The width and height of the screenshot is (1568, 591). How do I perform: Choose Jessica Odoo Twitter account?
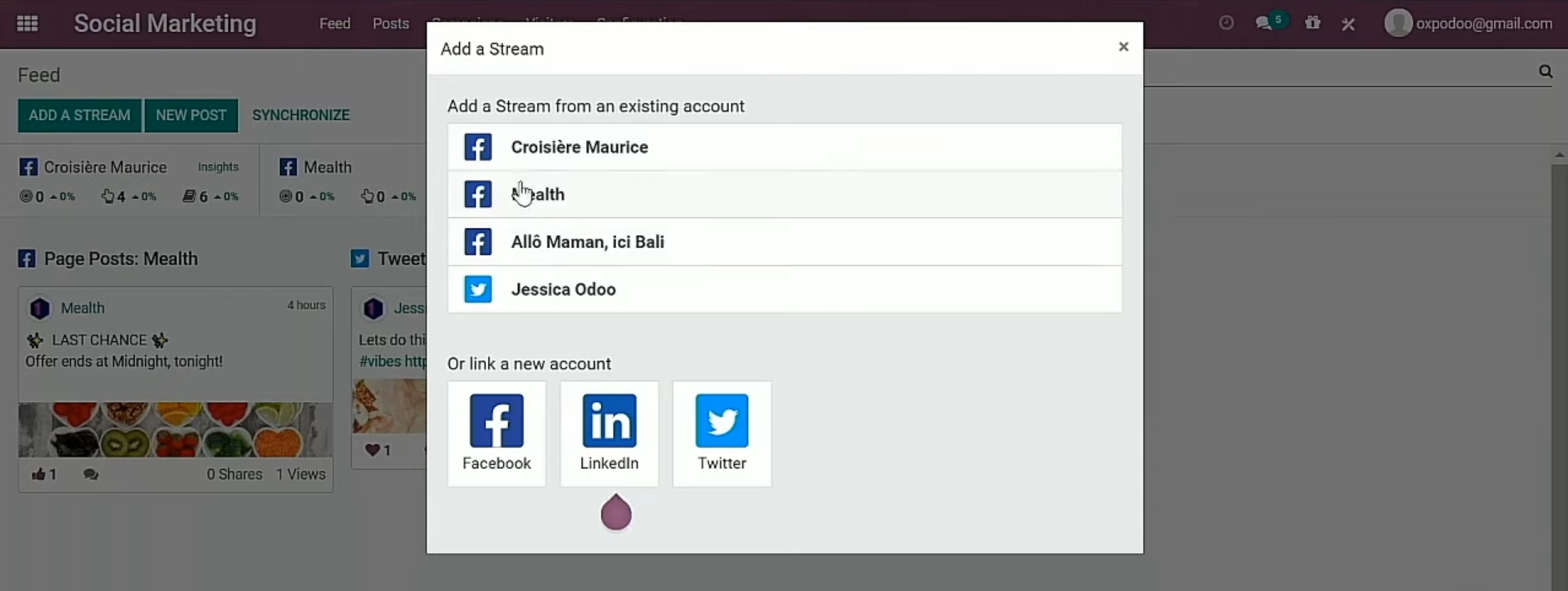click(784, 290)
